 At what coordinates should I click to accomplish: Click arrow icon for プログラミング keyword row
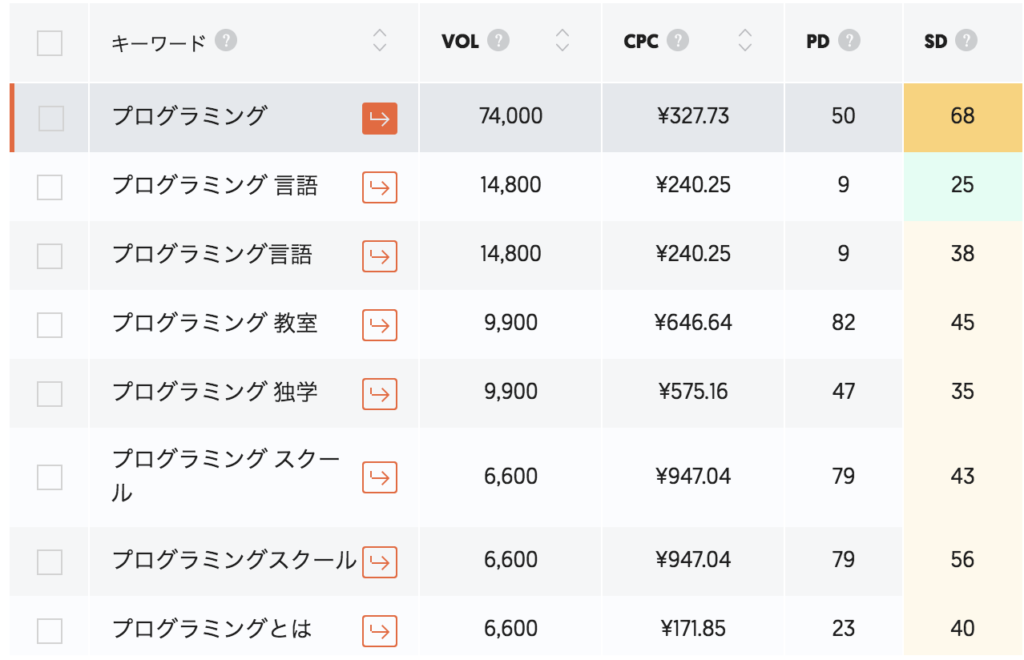379,118
